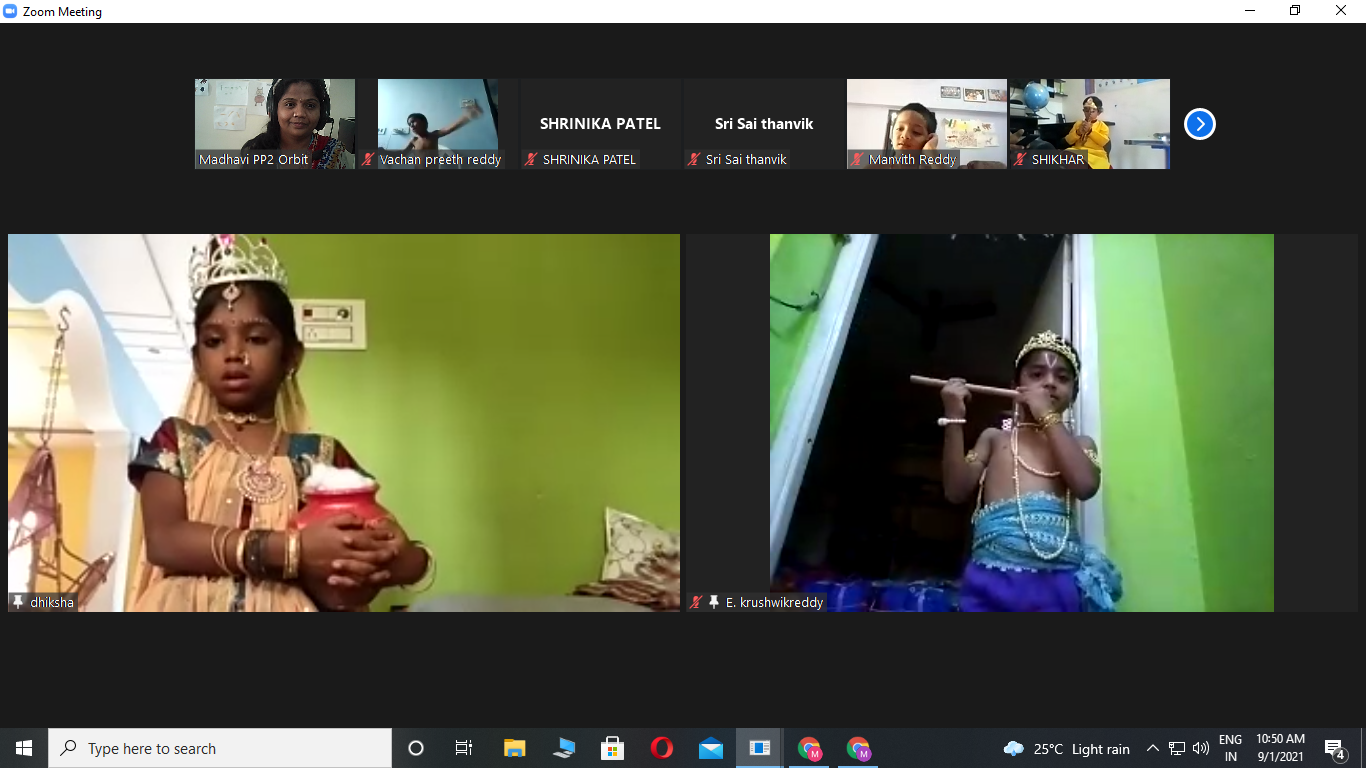This screenshot has height=768, width=1366.
Task: Expand hidden system tray icons chevron
Action: click(1152, 748)
